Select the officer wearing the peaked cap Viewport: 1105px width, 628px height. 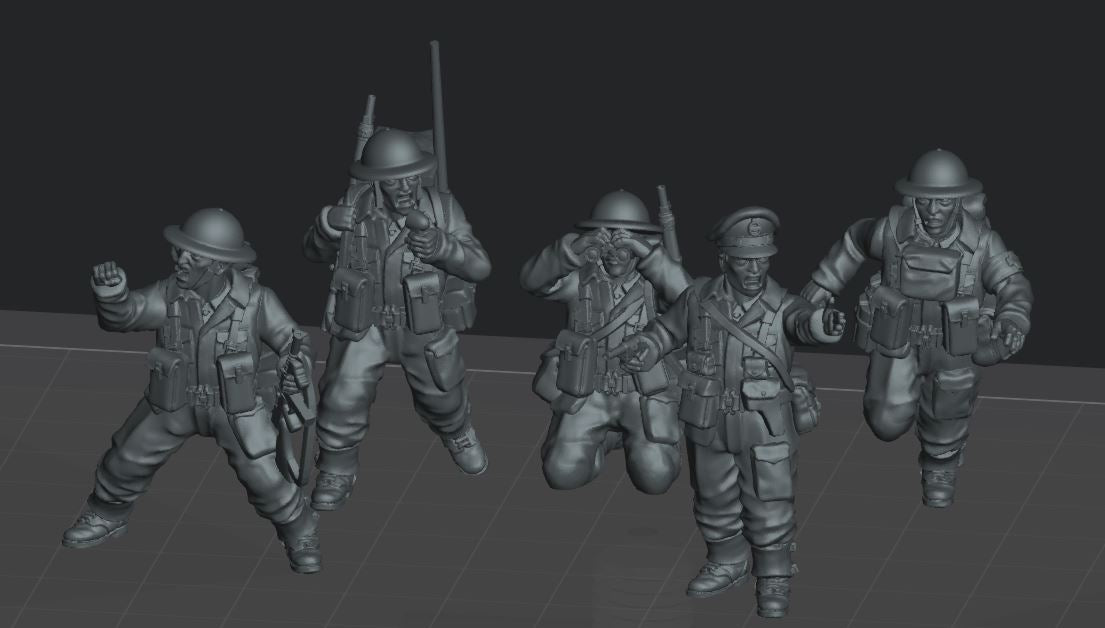(745, 400)
